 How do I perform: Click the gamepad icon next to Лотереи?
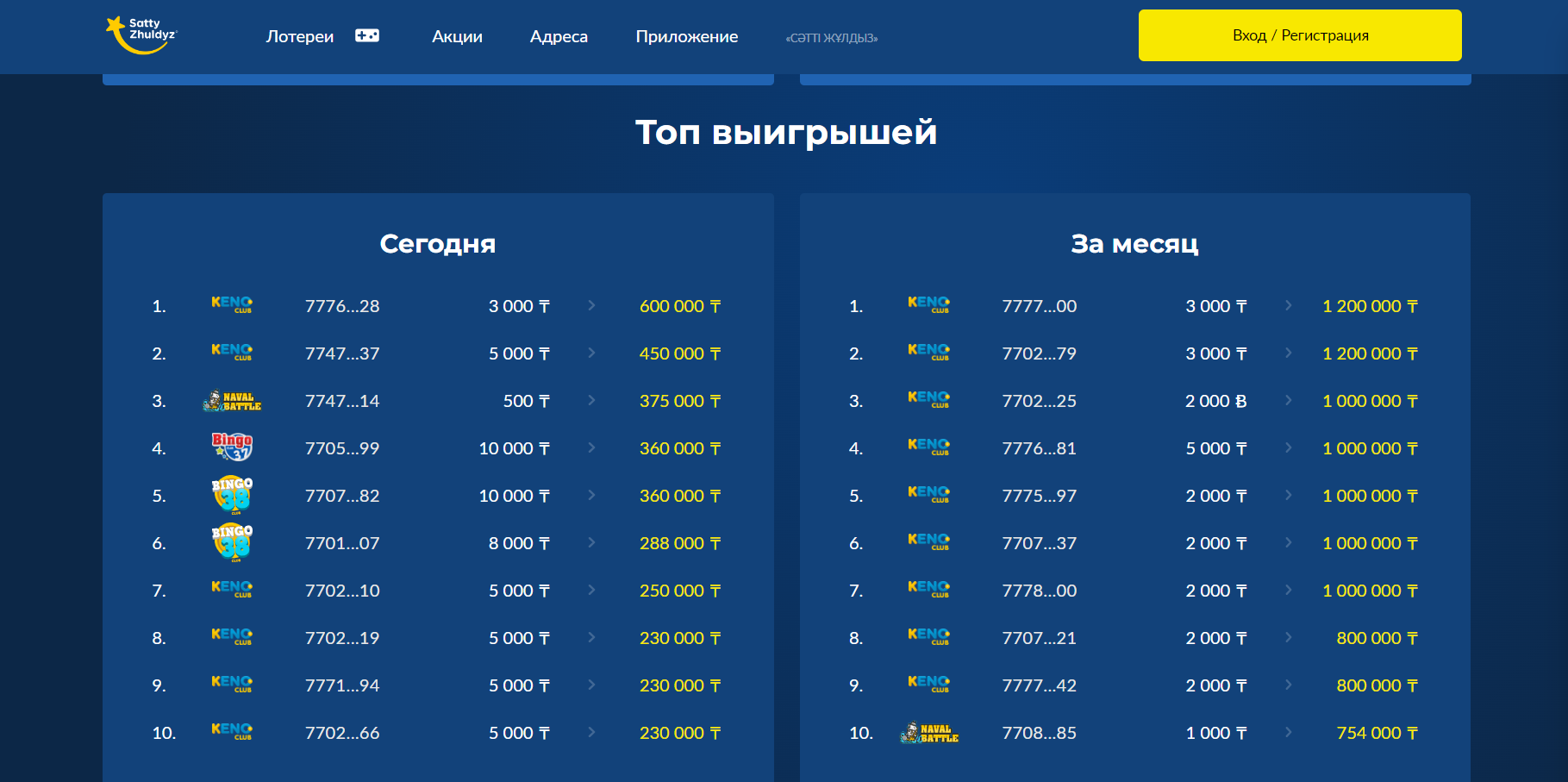[367, 35]
